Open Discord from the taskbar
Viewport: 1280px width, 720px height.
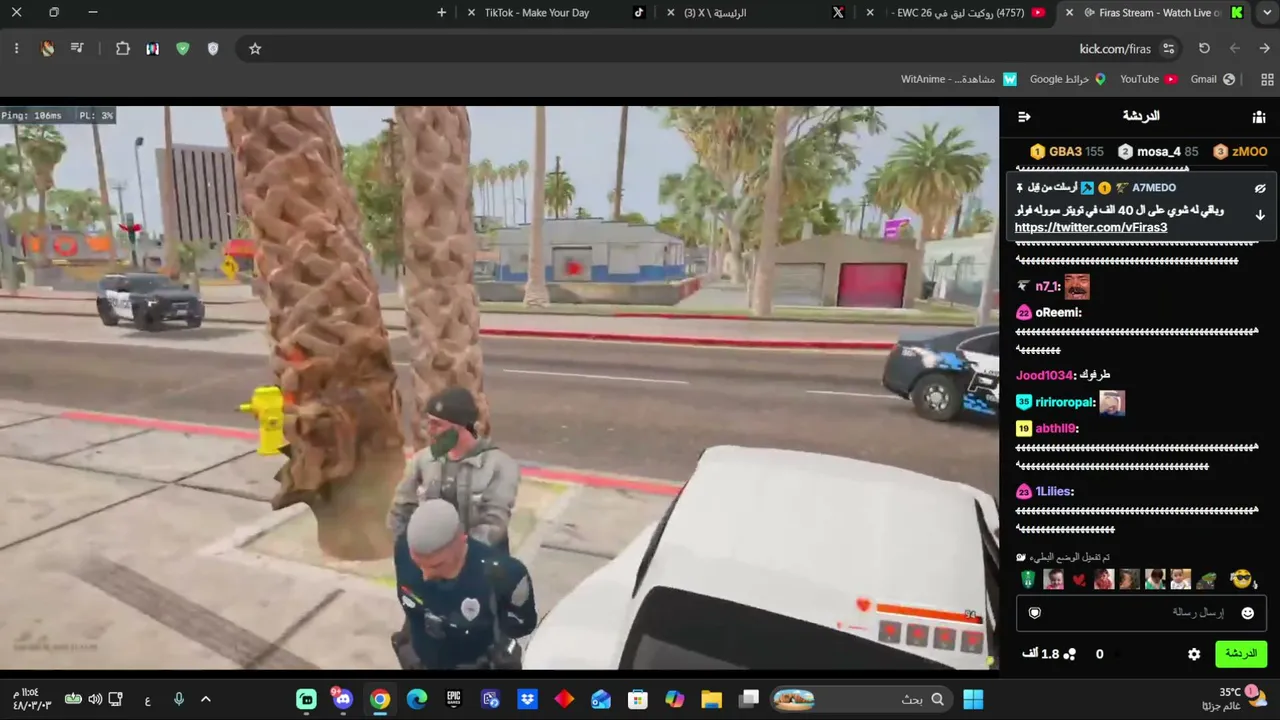point(343,699)
